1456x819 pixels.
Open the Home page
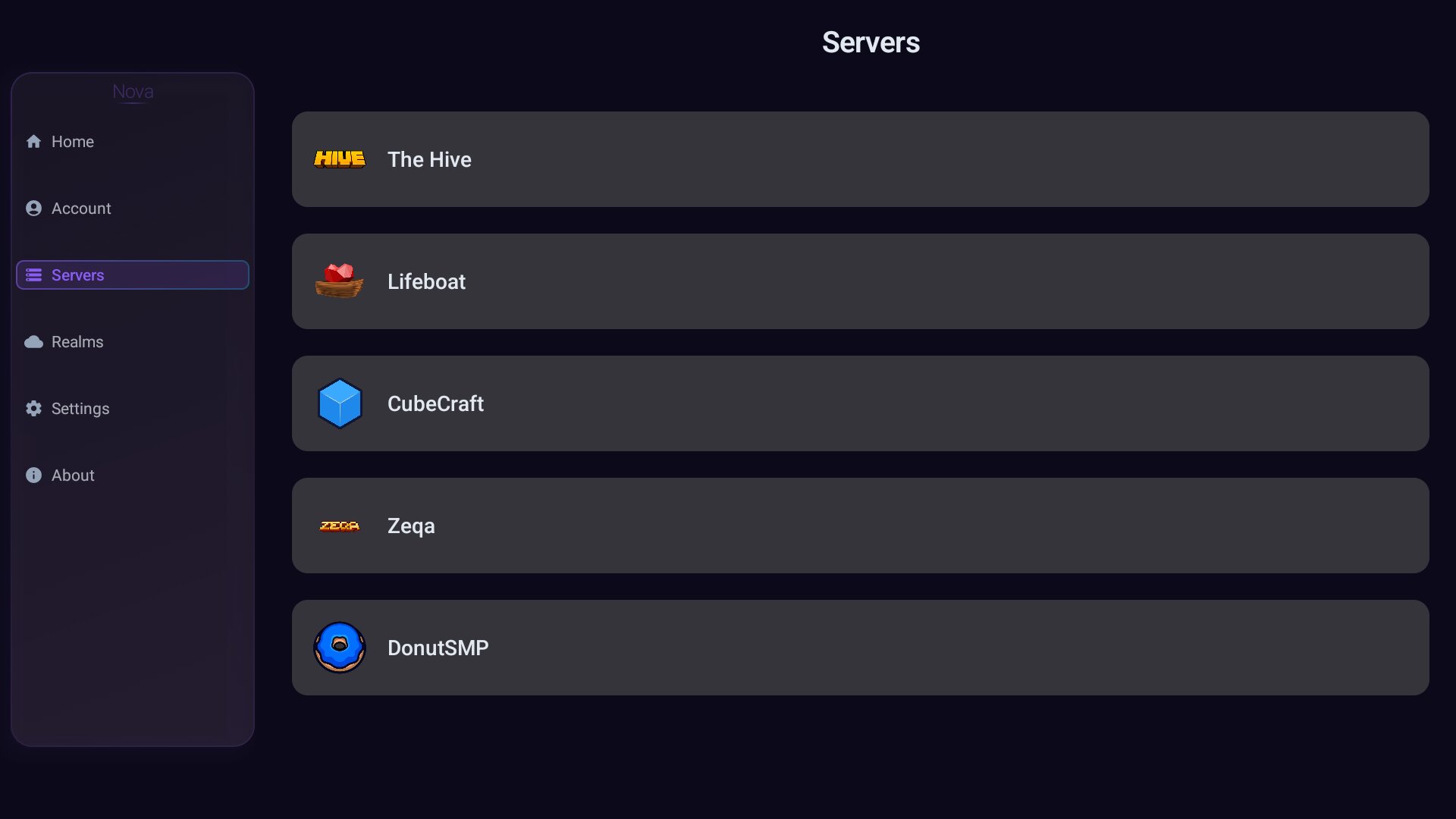coord(73,142)
